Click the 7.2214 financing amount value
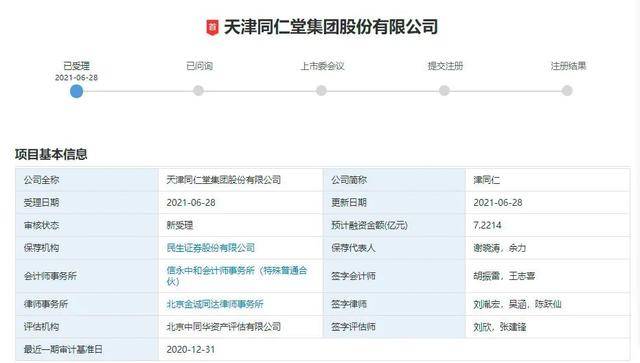The width and height of the screenshot is (640, 363). click(487, 225)
